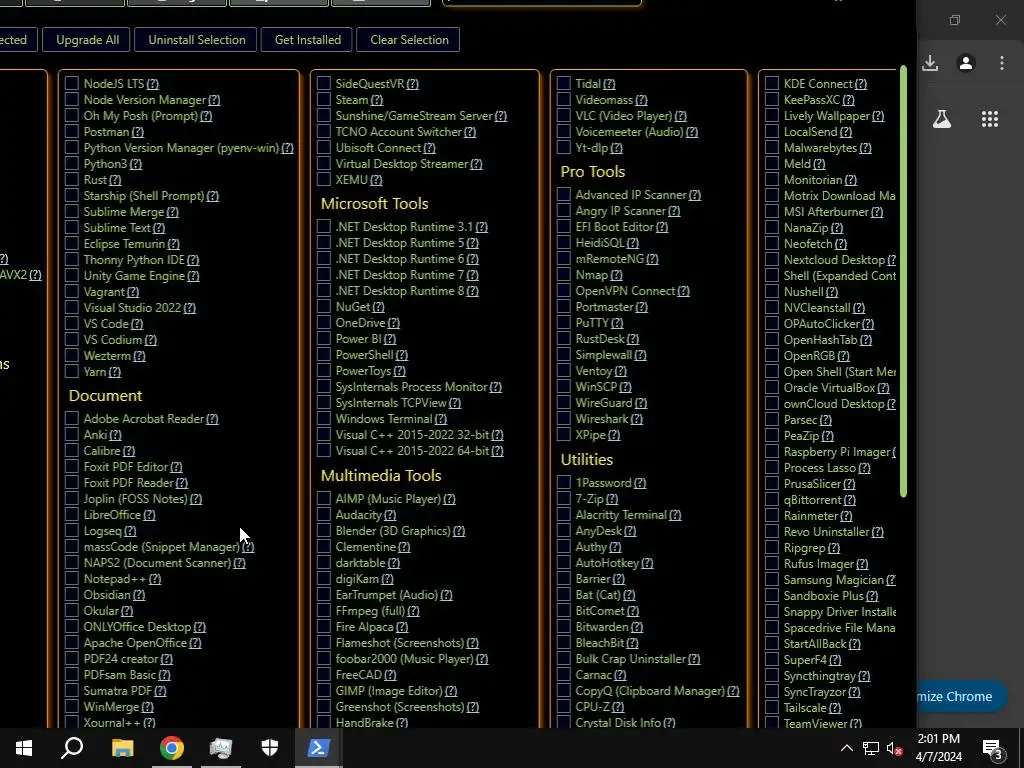The width and height of the screenshot is (1024, 768).
Task: Click the Get Installed button
Action: (x=308, y=40)
